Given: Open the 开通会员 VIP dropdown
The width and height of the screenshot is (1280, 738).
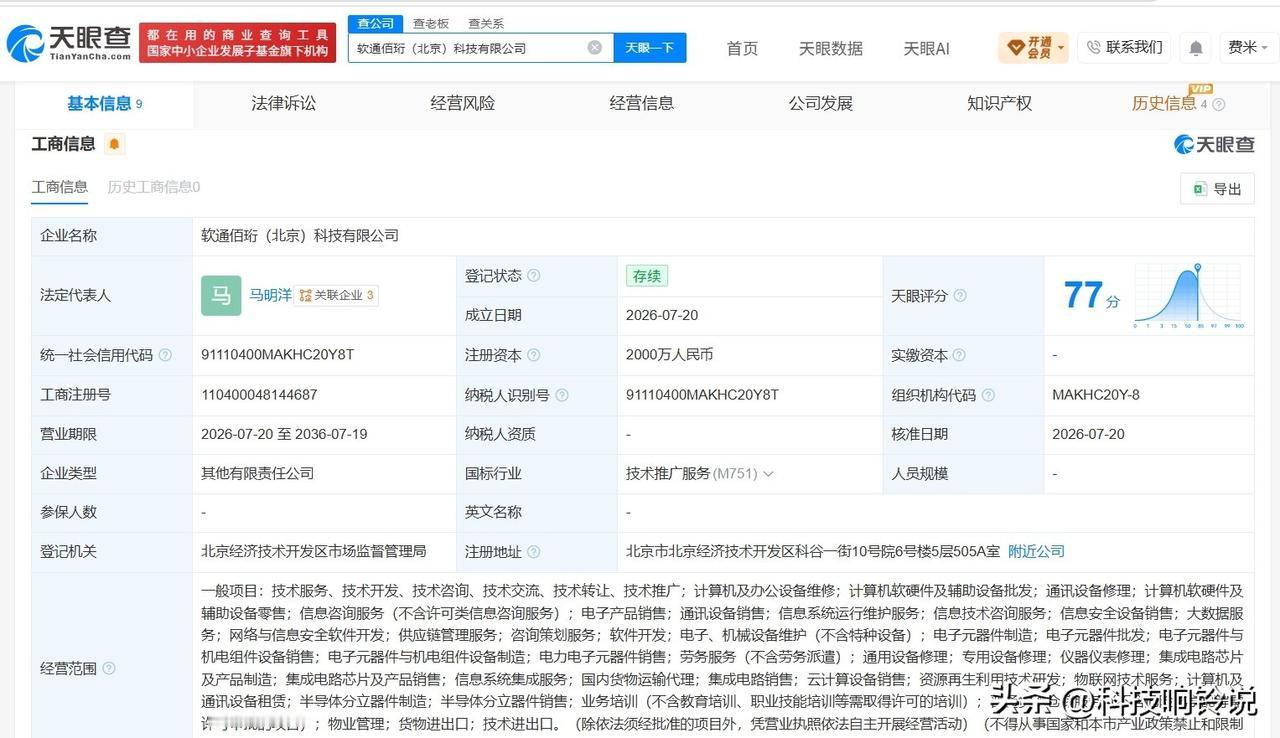Looking at the screenshot, I should click(x=1034, y=47).
